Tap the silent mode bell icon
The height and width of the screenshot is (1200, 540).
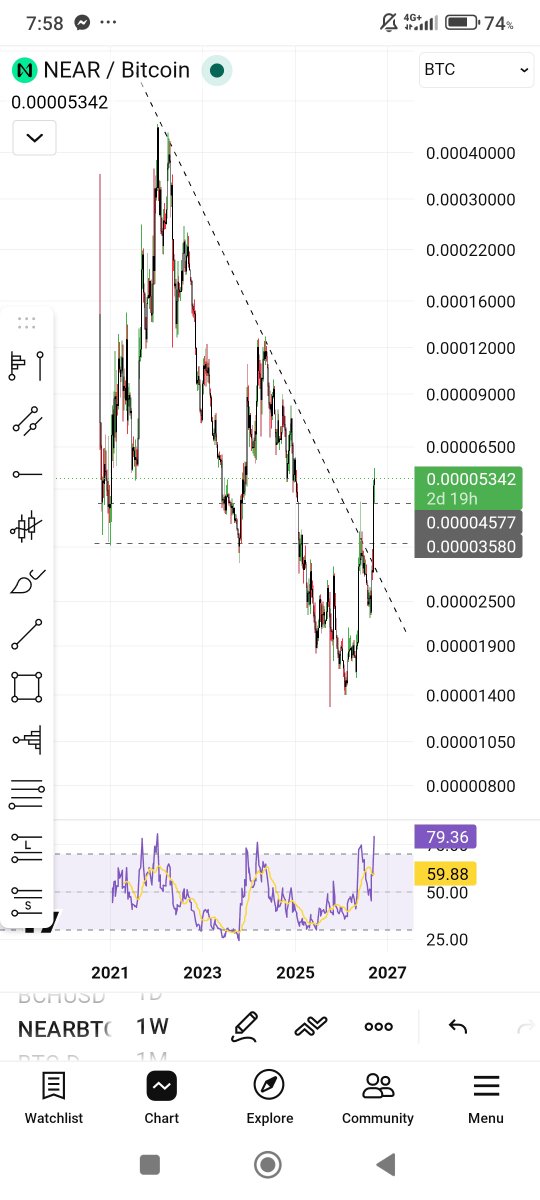pyautogui.click(x=388, y=22)
